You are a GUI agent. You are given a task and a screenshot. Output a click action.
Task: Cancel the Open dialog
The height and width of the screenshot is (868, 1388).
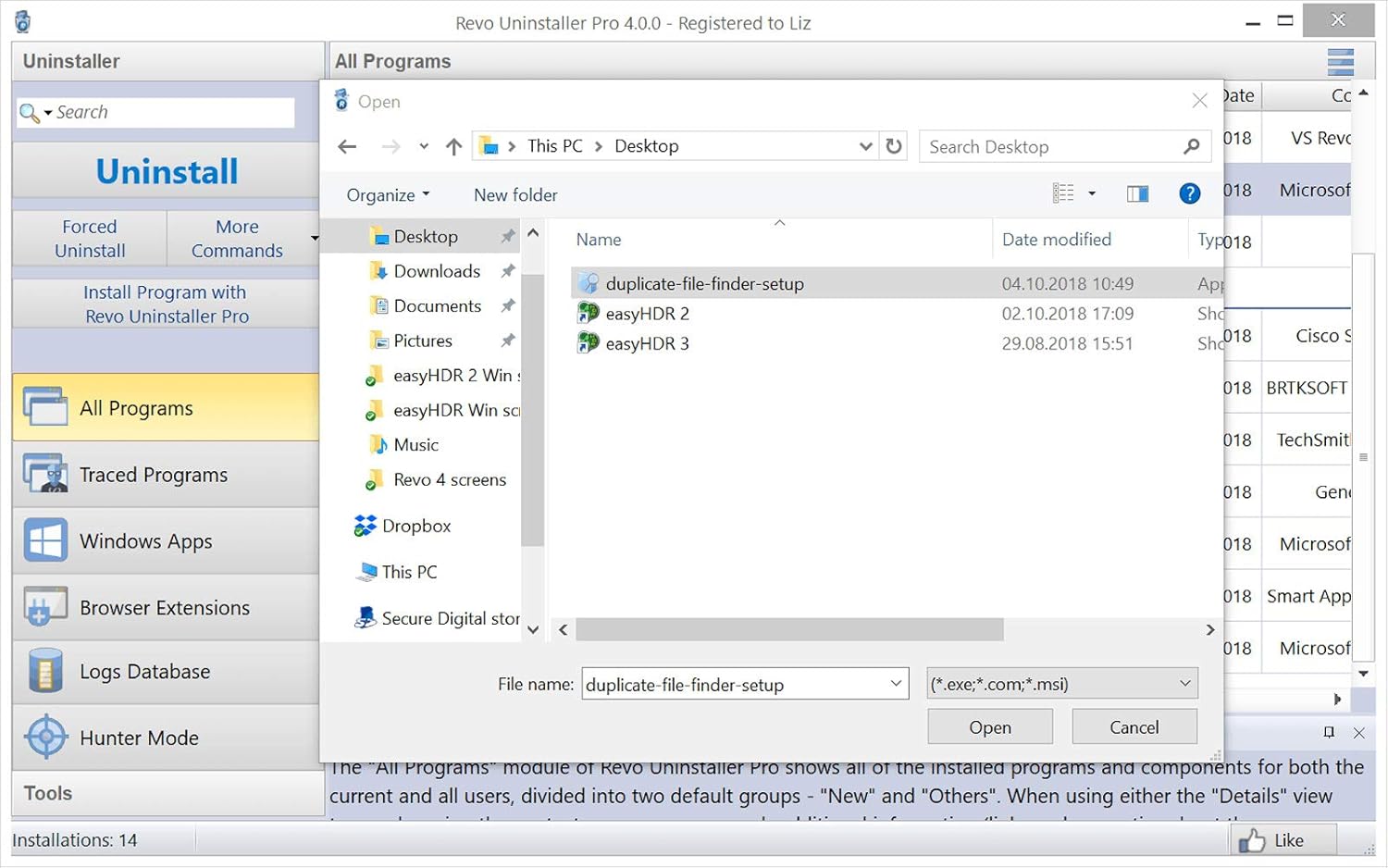pos(1134,727)
